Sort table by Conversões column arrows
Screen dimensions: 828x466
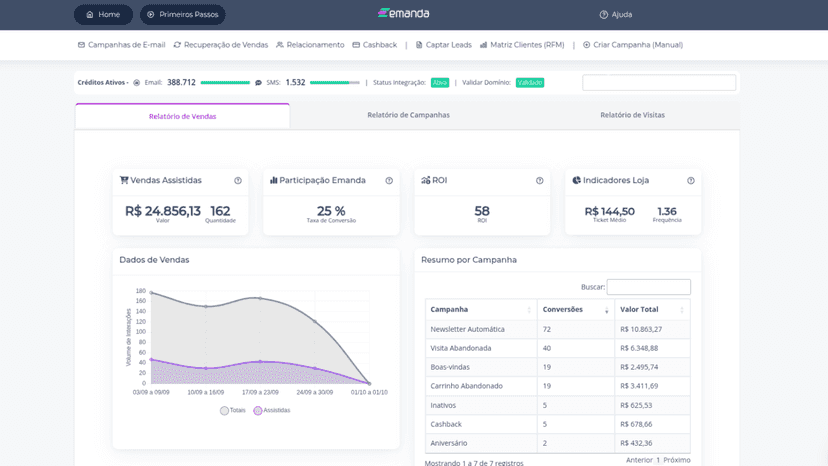[x=607, y=310]
